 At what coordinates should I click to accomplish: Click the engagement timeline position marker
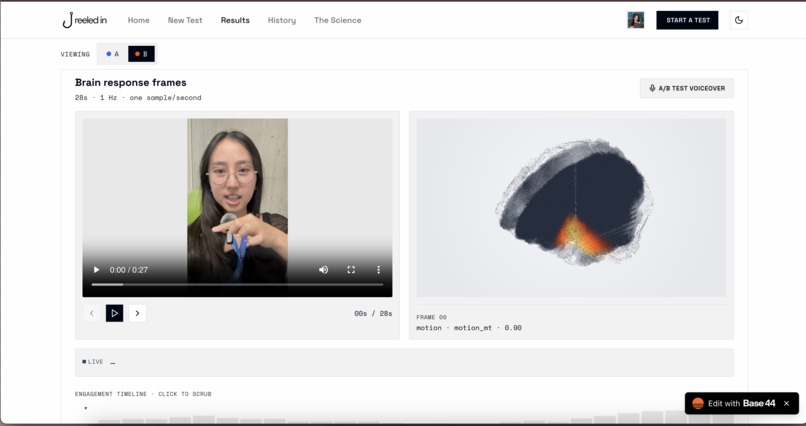(x=85, y=409)
